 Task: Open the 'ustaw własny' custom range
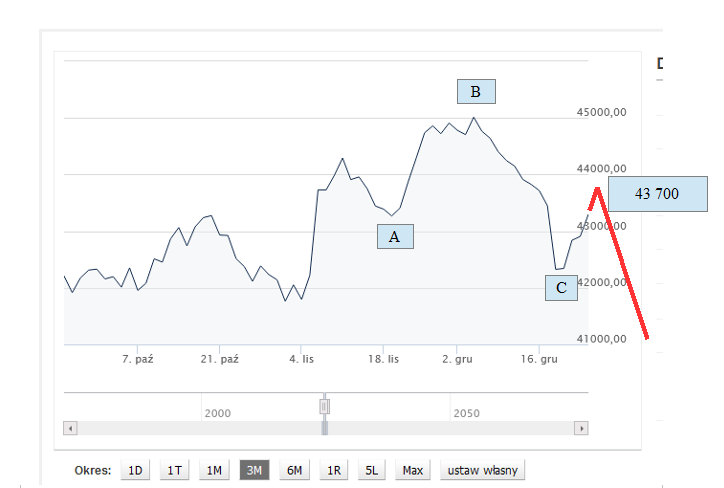coord(482,470)
